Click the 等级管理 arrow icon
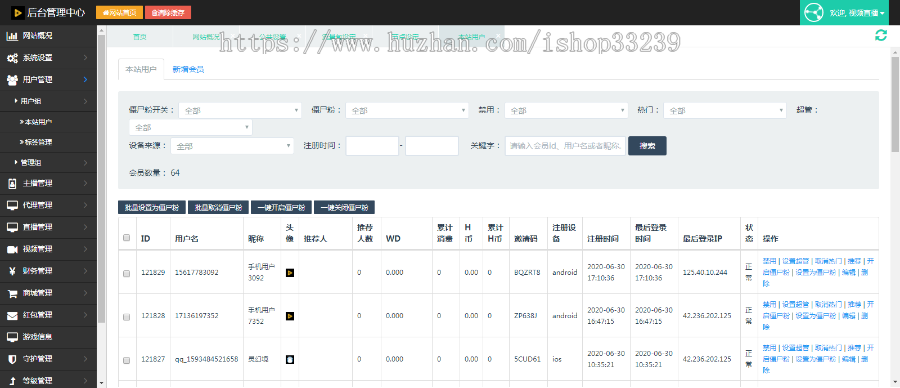Screen dimensions: 900x388 tap(11, 381)
